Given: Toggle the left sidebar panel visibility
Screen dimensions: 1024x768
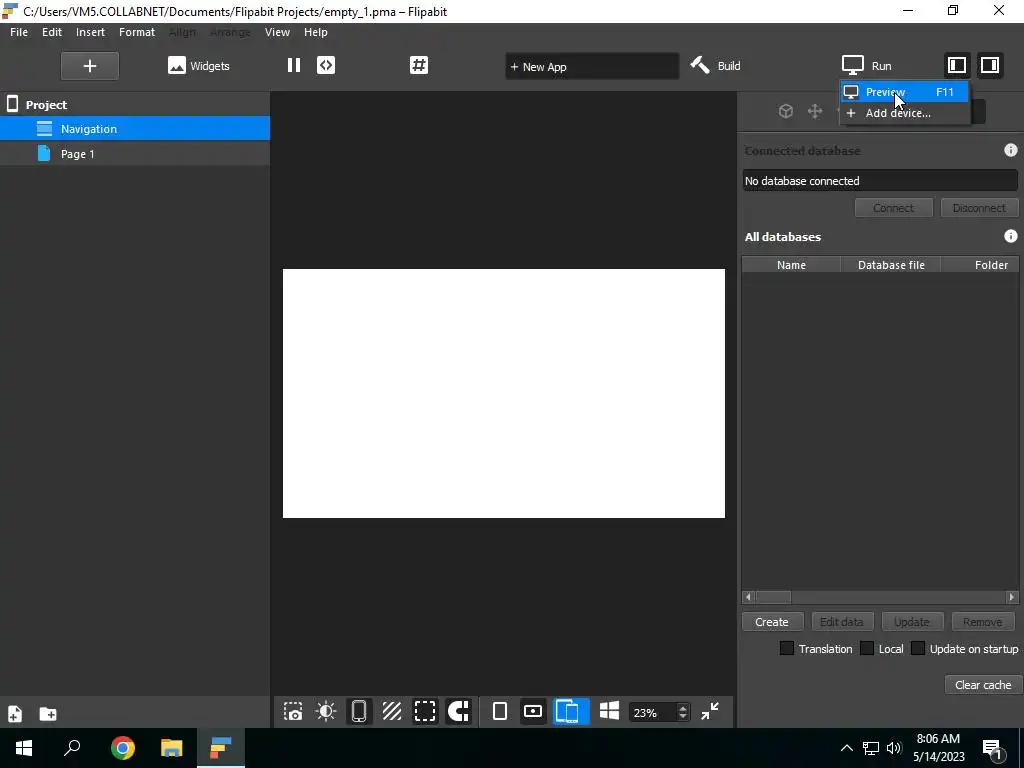Looking at the screenshot, I should tap(957, 65).
